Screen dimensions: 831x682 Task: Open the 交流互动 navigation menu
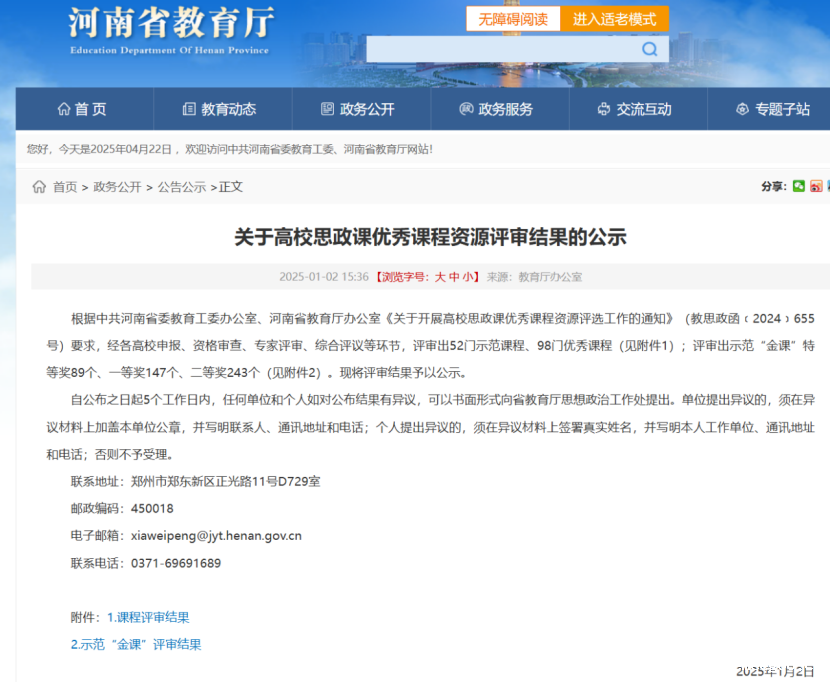[633, 109]
